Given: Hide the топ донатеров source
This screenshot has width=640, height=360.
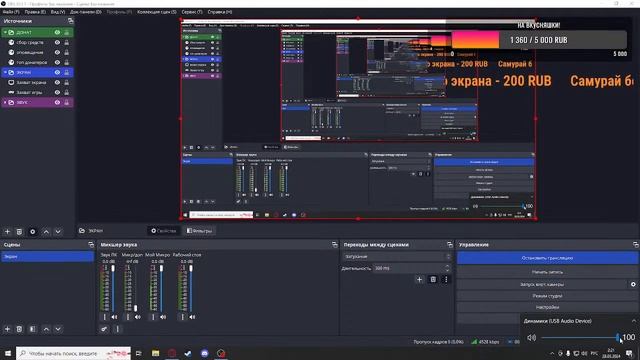Looking at the screenshot, I should (57, 62).
